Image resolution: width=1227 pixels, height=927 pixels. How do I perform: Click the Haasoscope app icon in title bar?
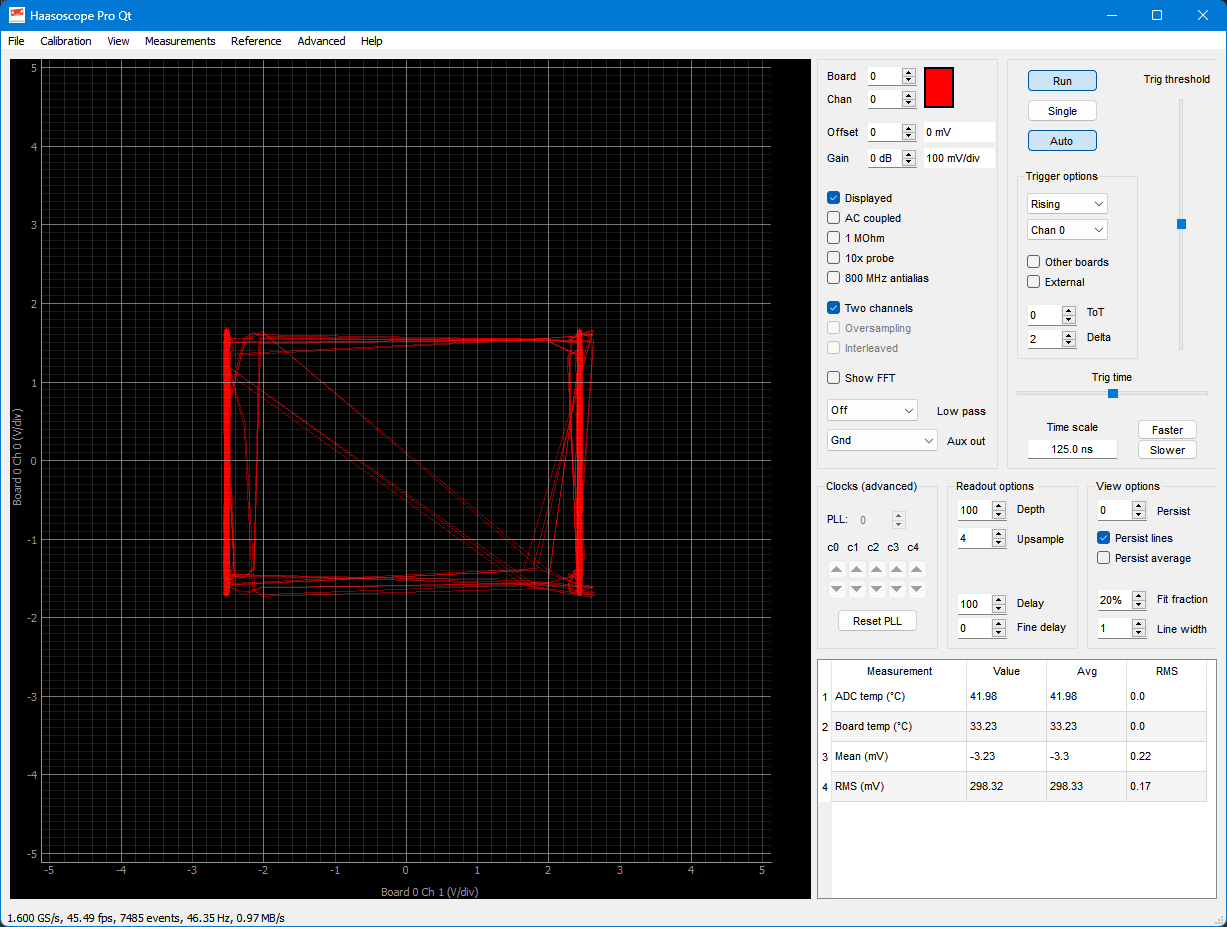tap(17, 15)
